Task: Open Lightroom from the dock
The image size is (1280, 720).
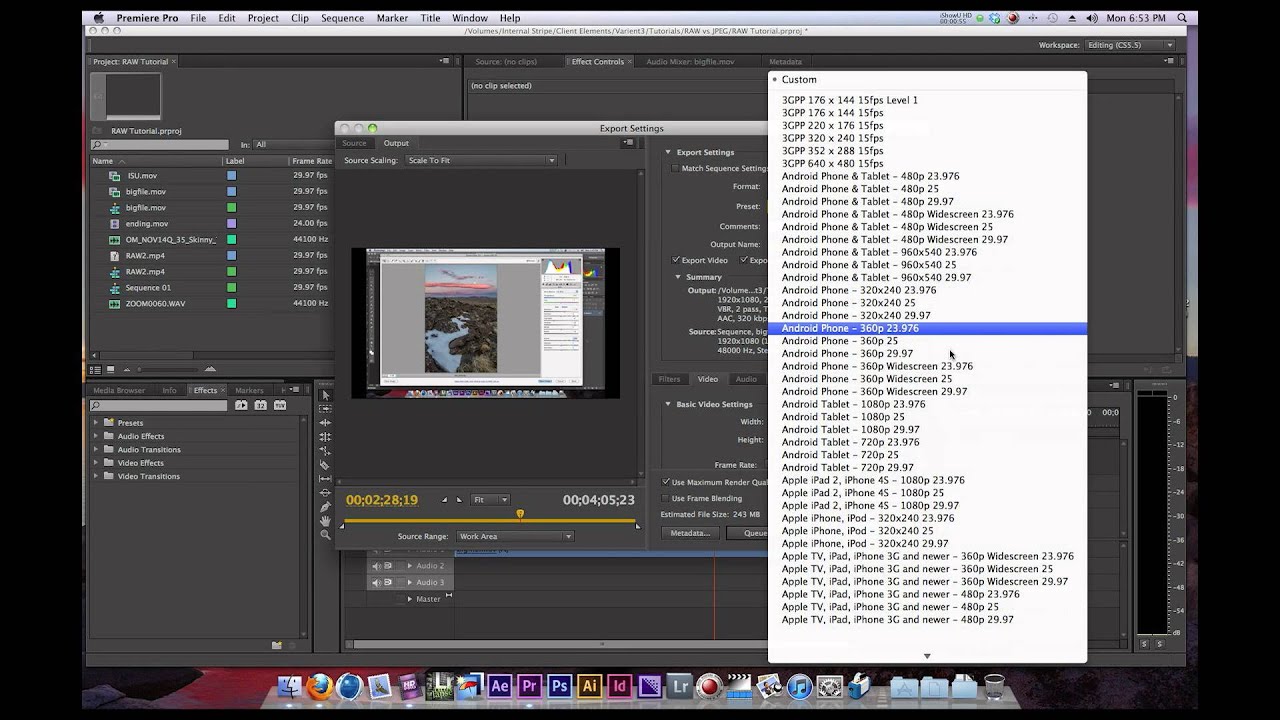Action: click(680, 686)
